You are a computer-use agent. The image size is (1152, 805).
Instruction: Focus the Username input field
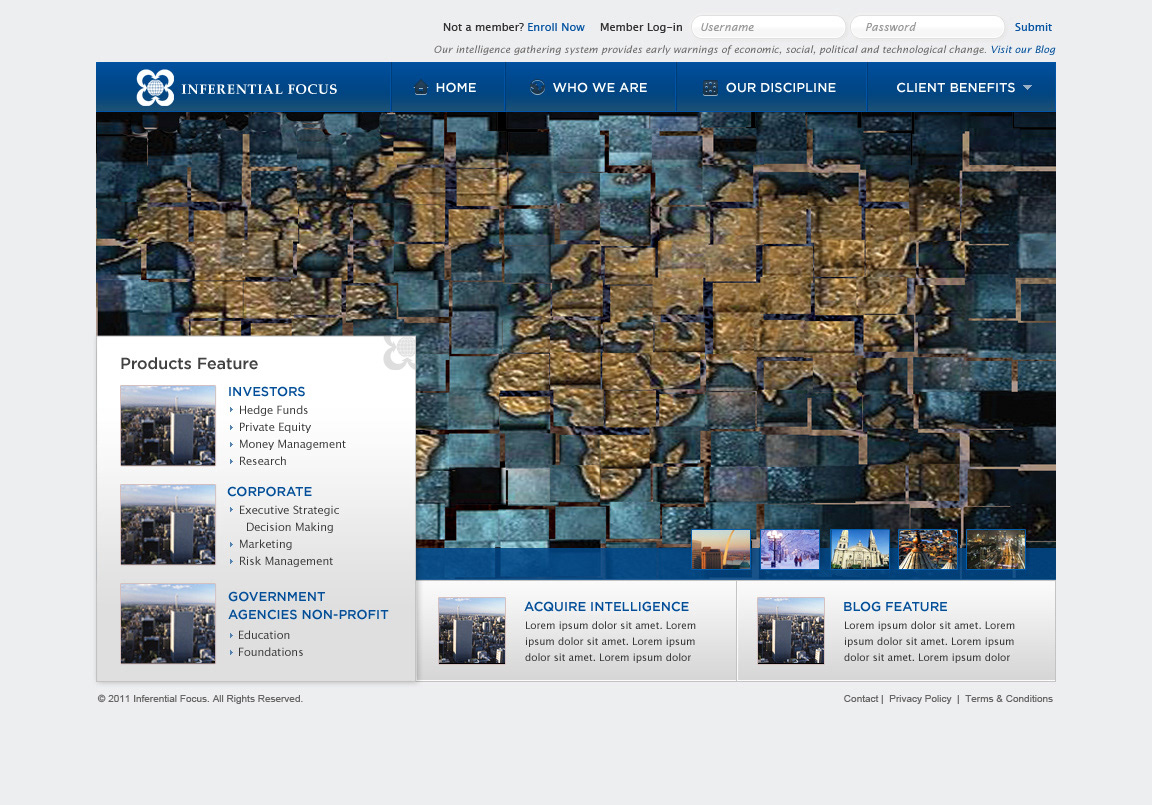tap(768, 27)
